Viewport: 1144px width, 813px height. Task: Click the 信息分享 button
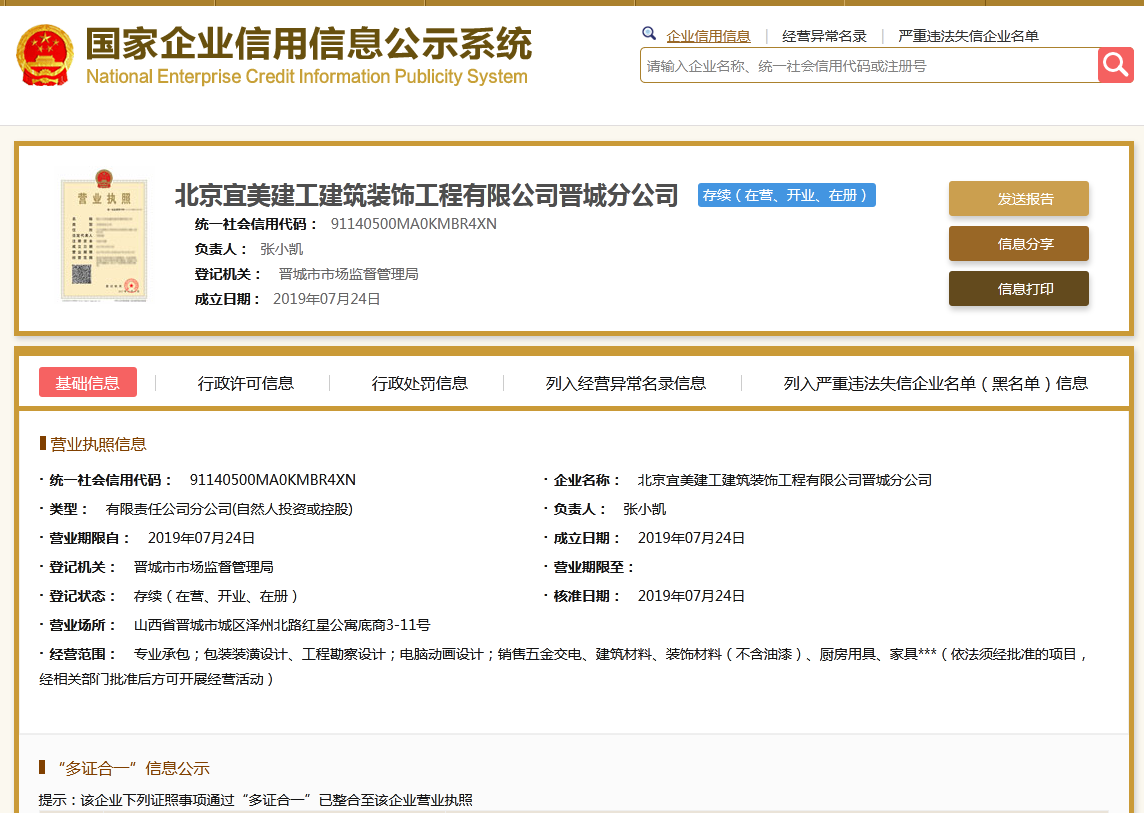(x=1019, y=244)
